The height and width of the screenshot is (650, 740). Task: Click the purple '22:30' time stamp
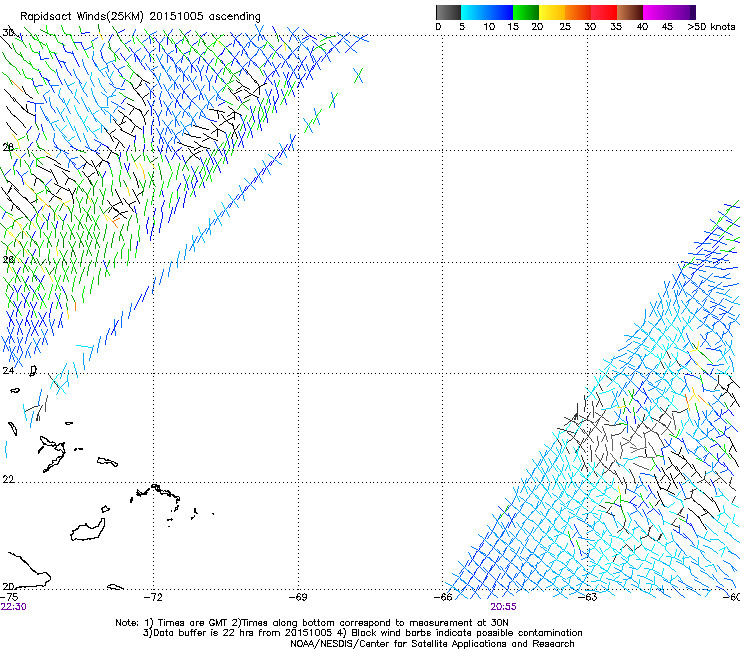point(14,607)
